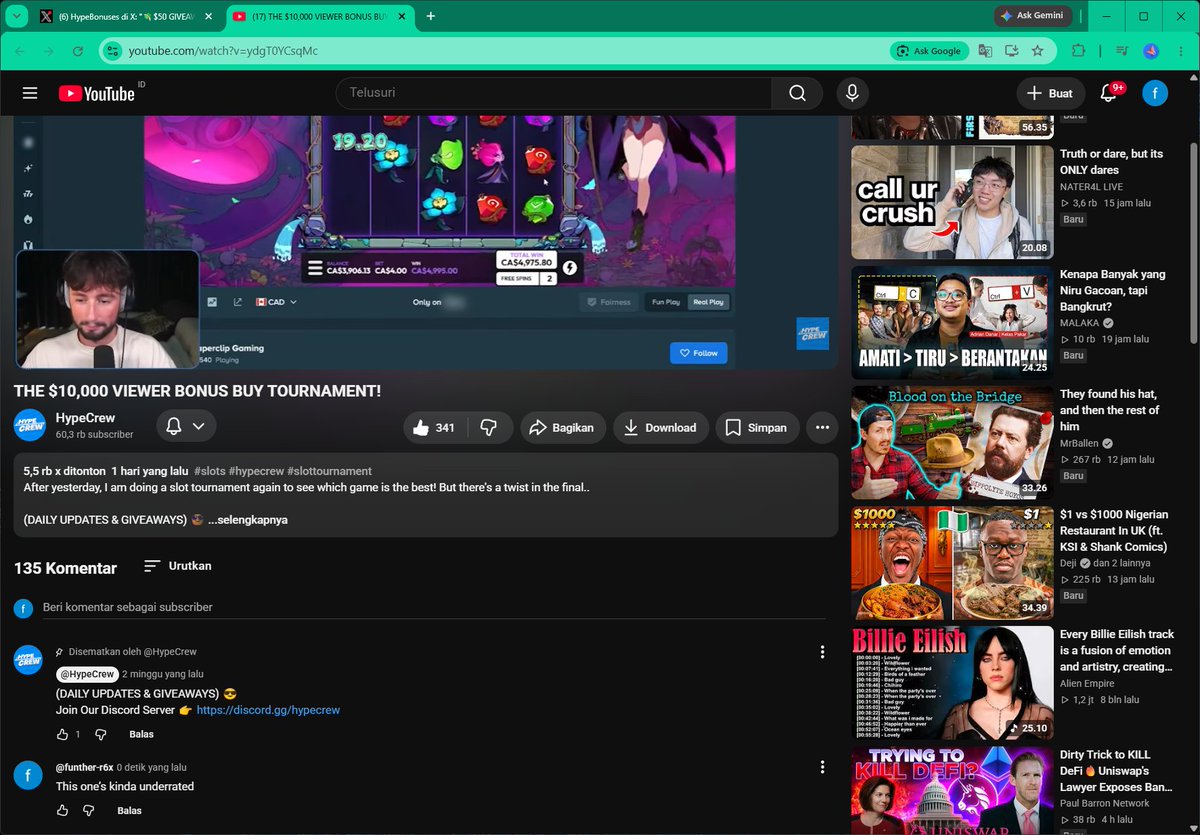Dislike the pinned HypeCrew comment
1200x835 pixels.
point(100,734)
